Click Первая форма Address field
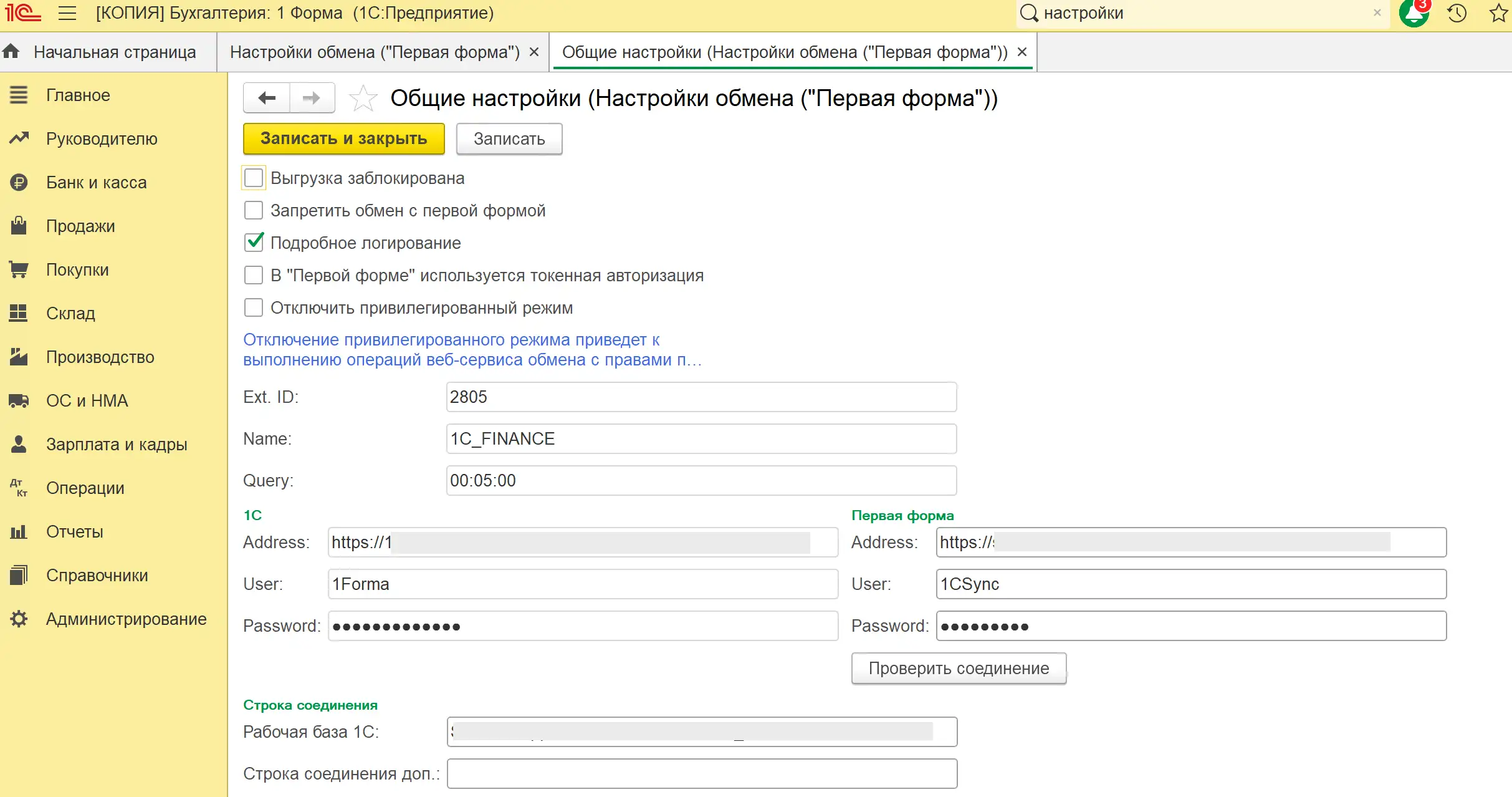Viewport: 1512px width, 797px height. coord(1191,542)
